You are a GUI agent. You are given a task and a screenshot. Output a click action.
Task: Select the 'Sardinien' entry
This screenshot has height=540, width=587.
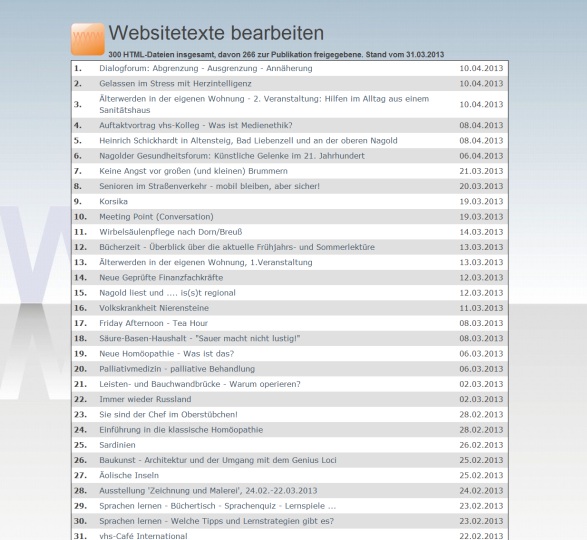(x=117, y=445)
